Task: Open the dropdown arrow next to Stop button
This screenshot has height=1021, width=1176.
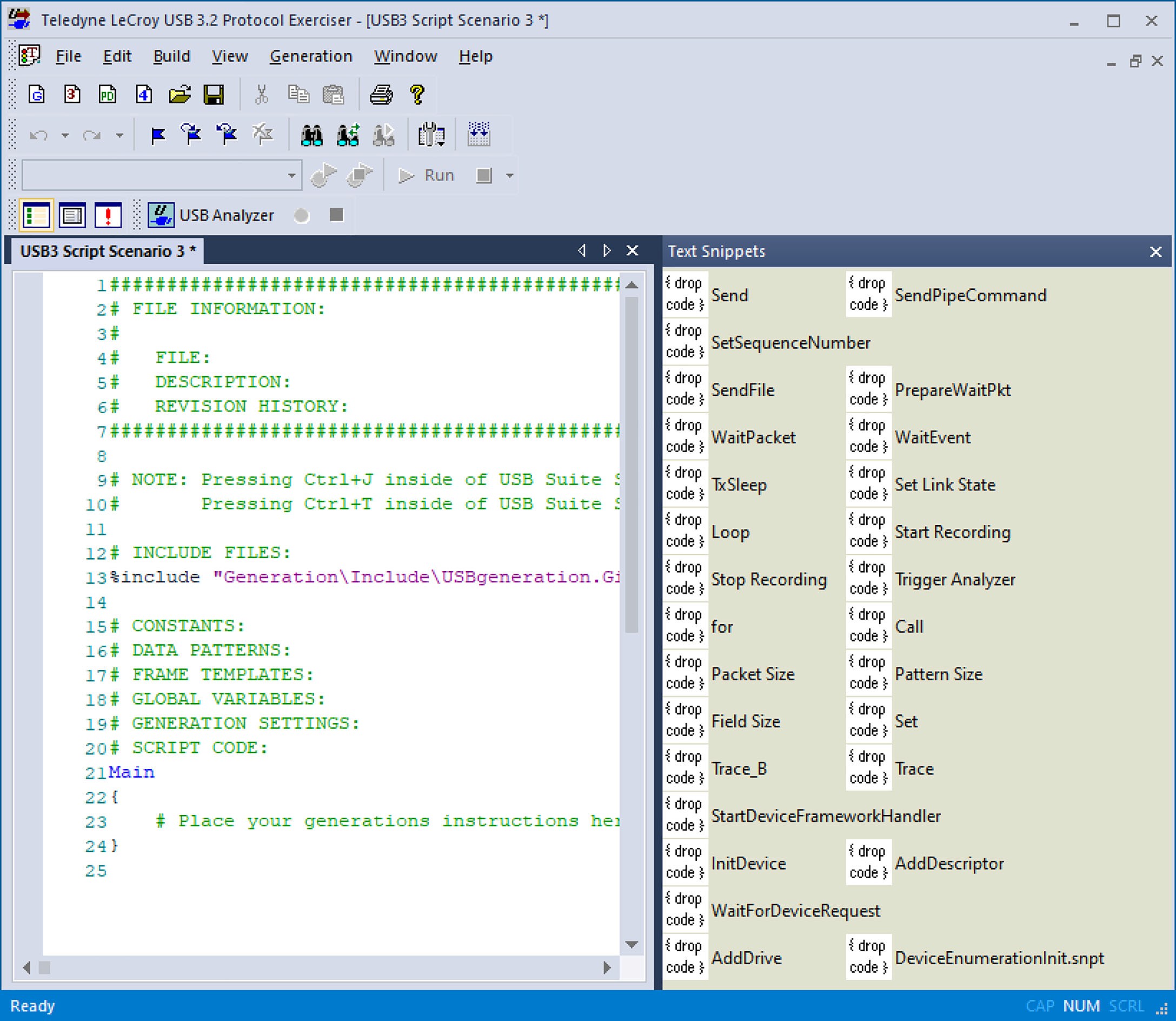Action: [x=510, y=175]
